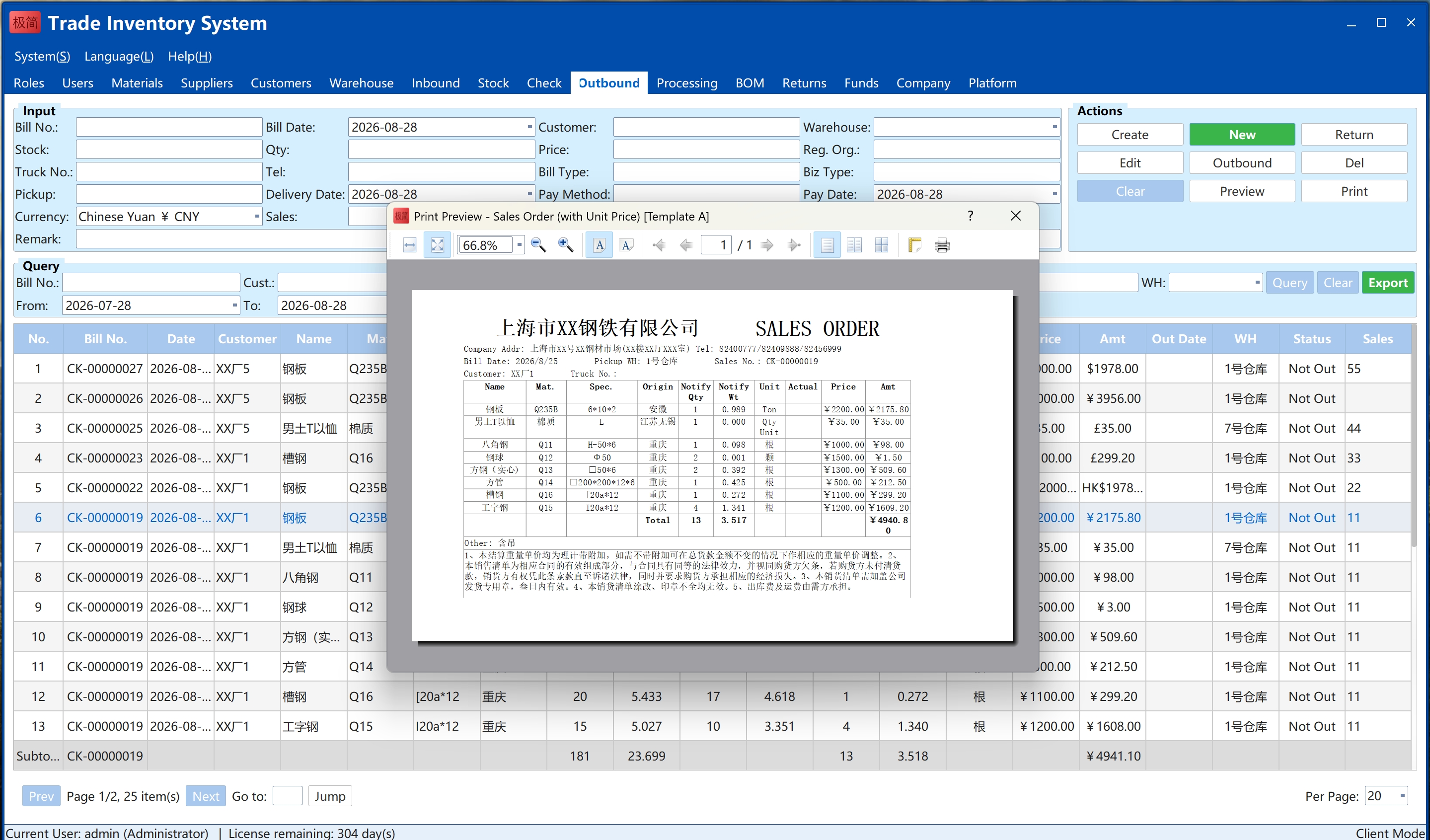Show overview of all pages

881,245
